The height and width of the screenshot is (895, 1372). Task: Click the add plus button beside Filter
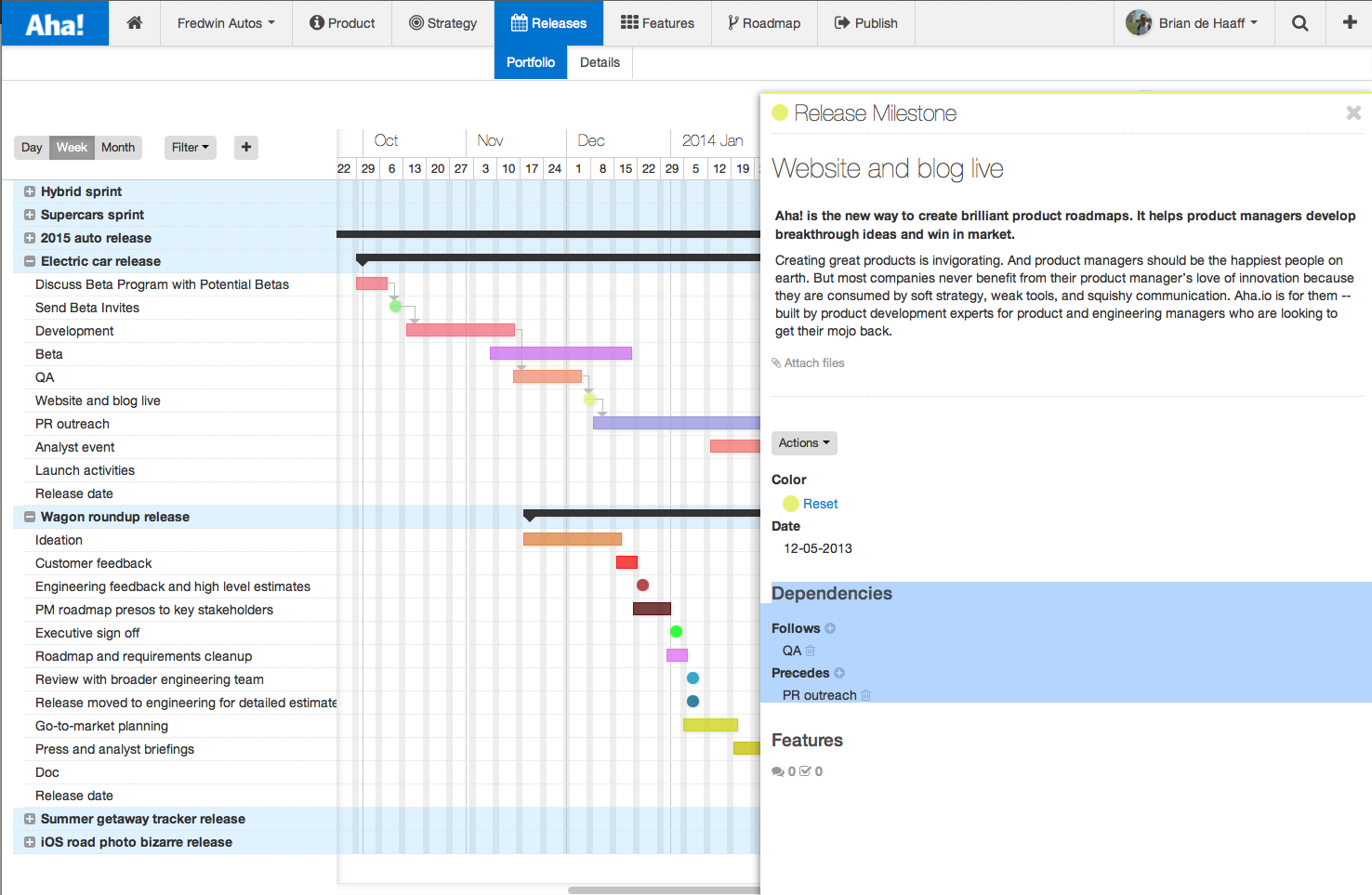pyautogui.click(x=246, y=147)
